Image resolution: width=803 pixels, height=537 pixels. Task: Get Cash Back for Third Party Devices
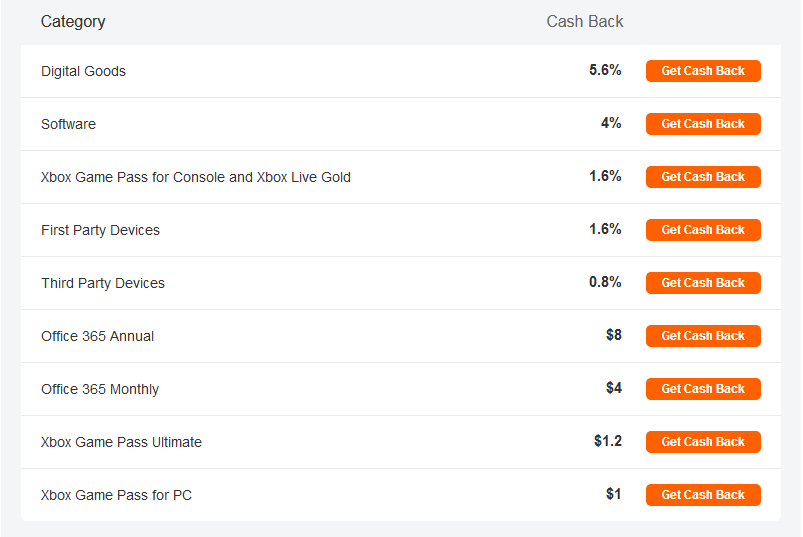pyautogui.click(x=703, y=283)
